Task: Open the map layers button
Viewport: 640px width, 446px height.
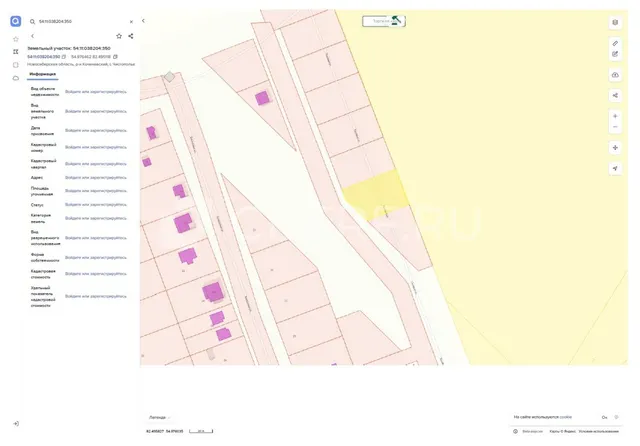Action: 615,22
